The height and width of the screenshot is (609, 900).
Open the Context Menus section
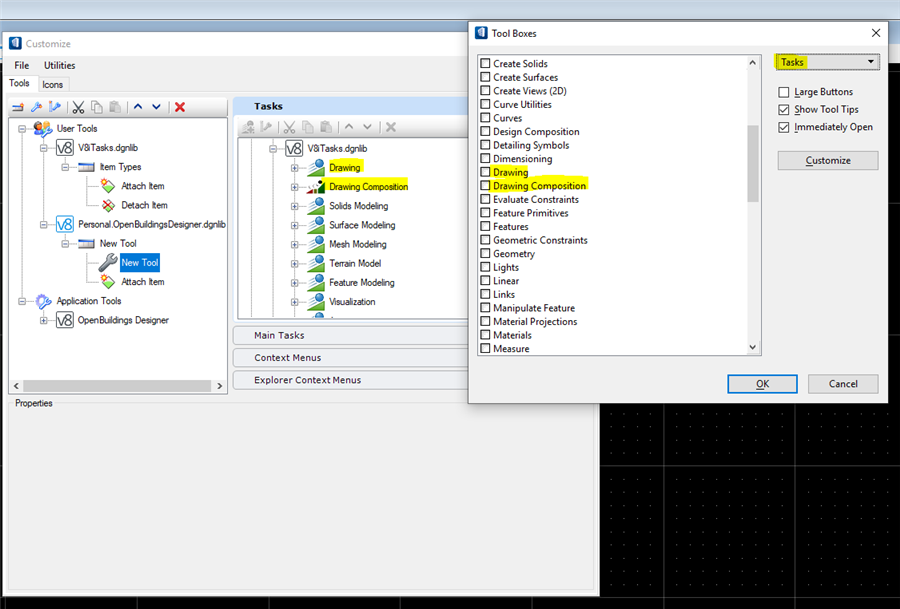pyautogui.click(x=351, y=358)
